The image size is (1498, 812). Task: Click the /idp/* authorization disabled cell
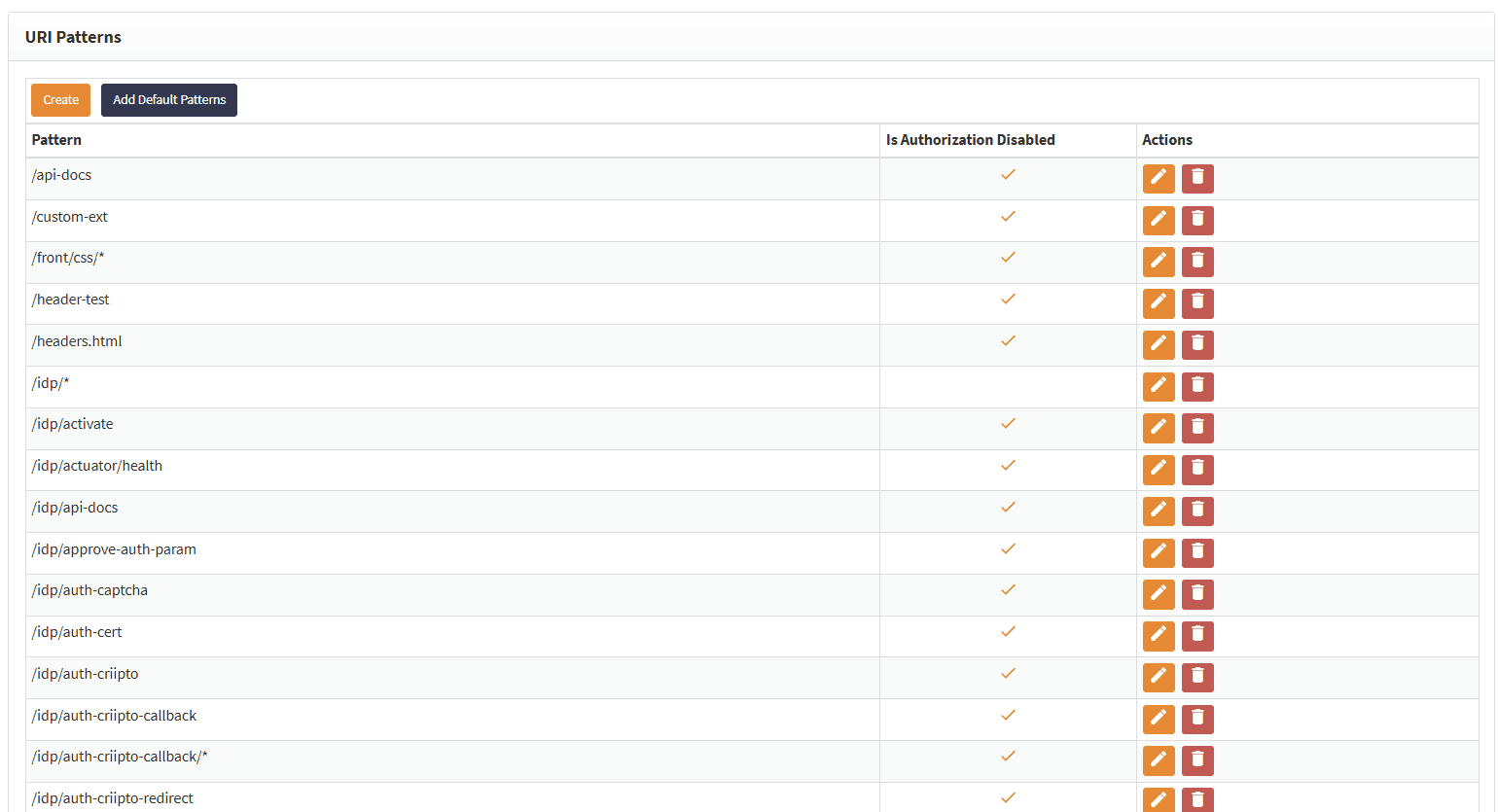1008,387
